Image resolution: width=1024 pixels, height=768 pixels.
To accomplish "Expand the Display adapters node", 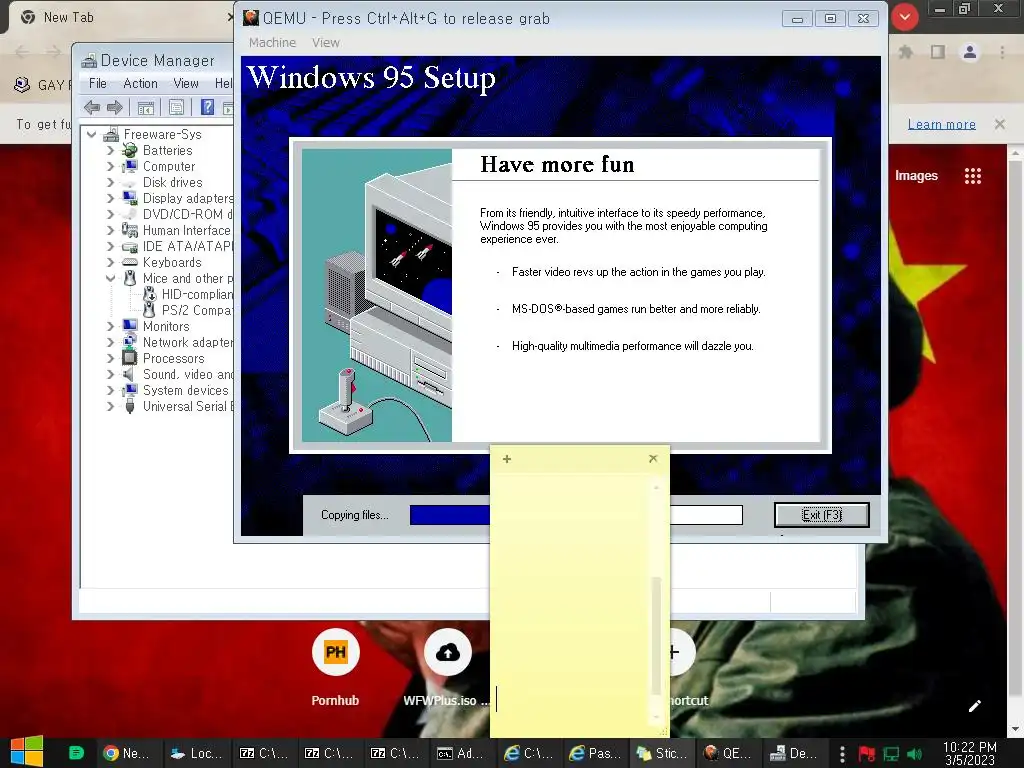I will click(110, 199).
